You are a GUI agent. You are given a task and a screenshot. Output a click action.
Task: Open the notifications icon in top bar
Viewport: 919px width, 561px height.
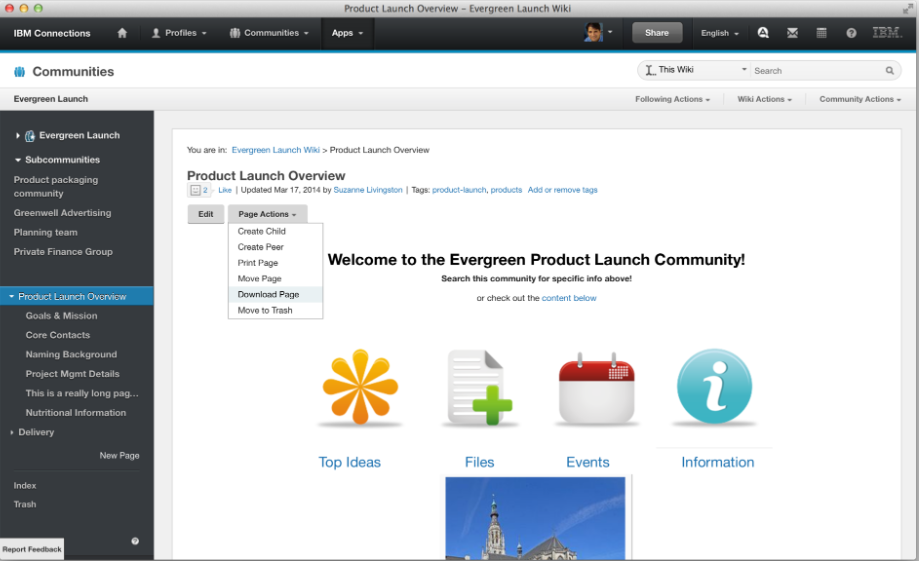click(x=763, y=33)
